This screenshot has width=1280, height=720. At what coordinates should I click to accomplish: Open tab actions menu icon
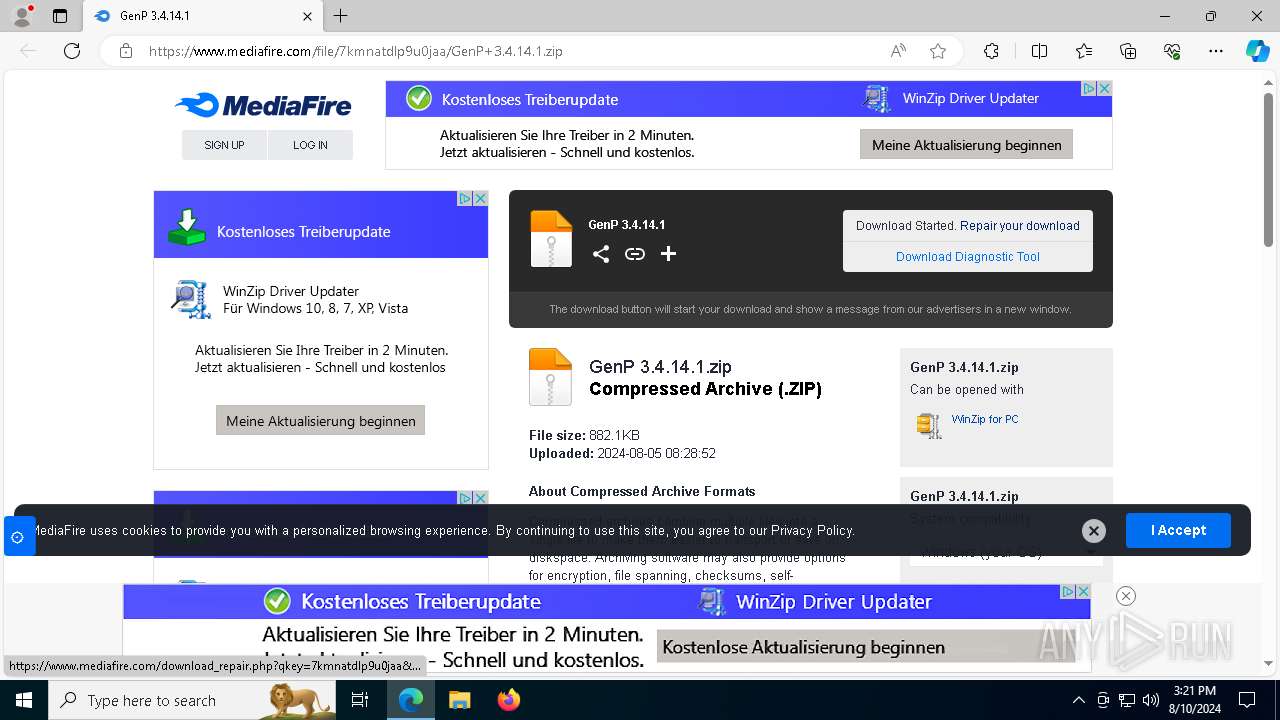tap(60, 16)
